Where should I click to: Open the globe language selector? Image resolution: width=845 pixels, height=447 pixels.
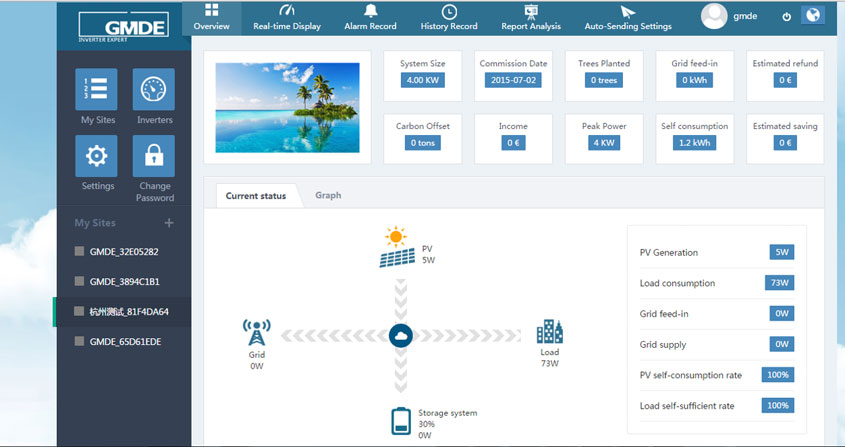[x=812, y=16]
